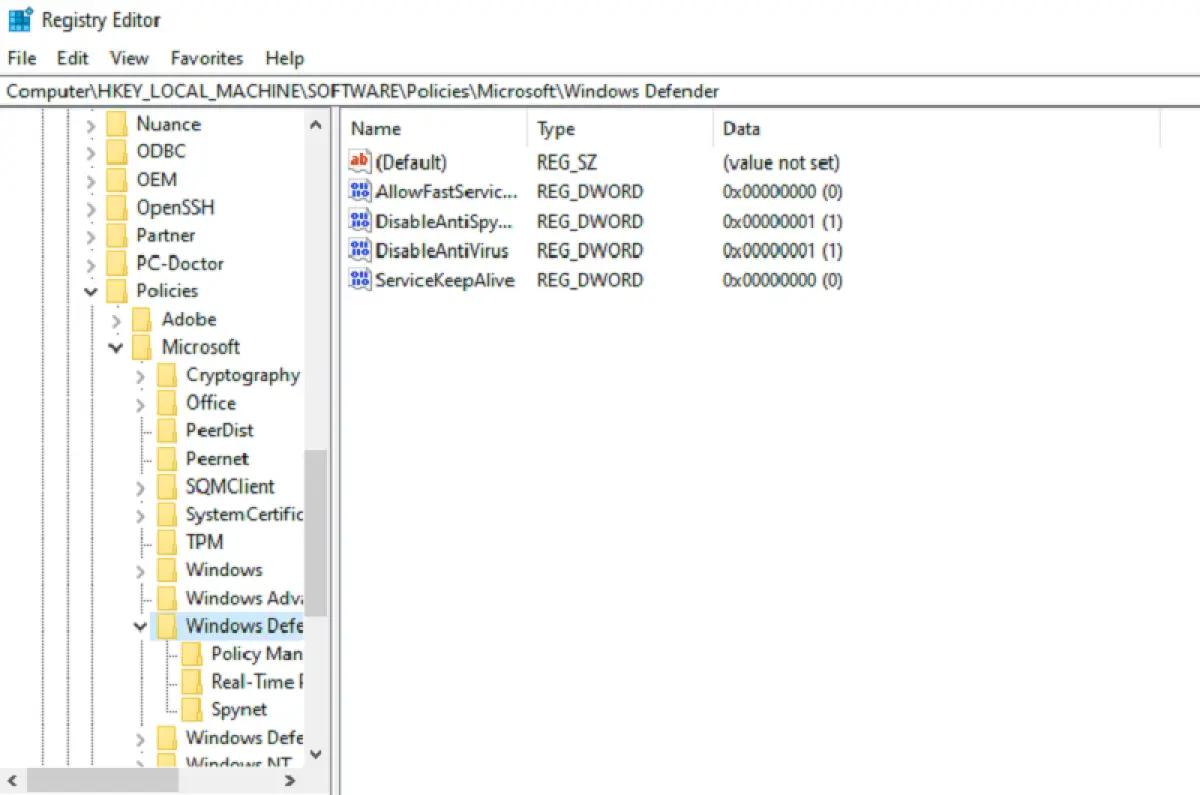Select the "SystemCertific" tree label
Screen dimensions: 1200x795
243,515
